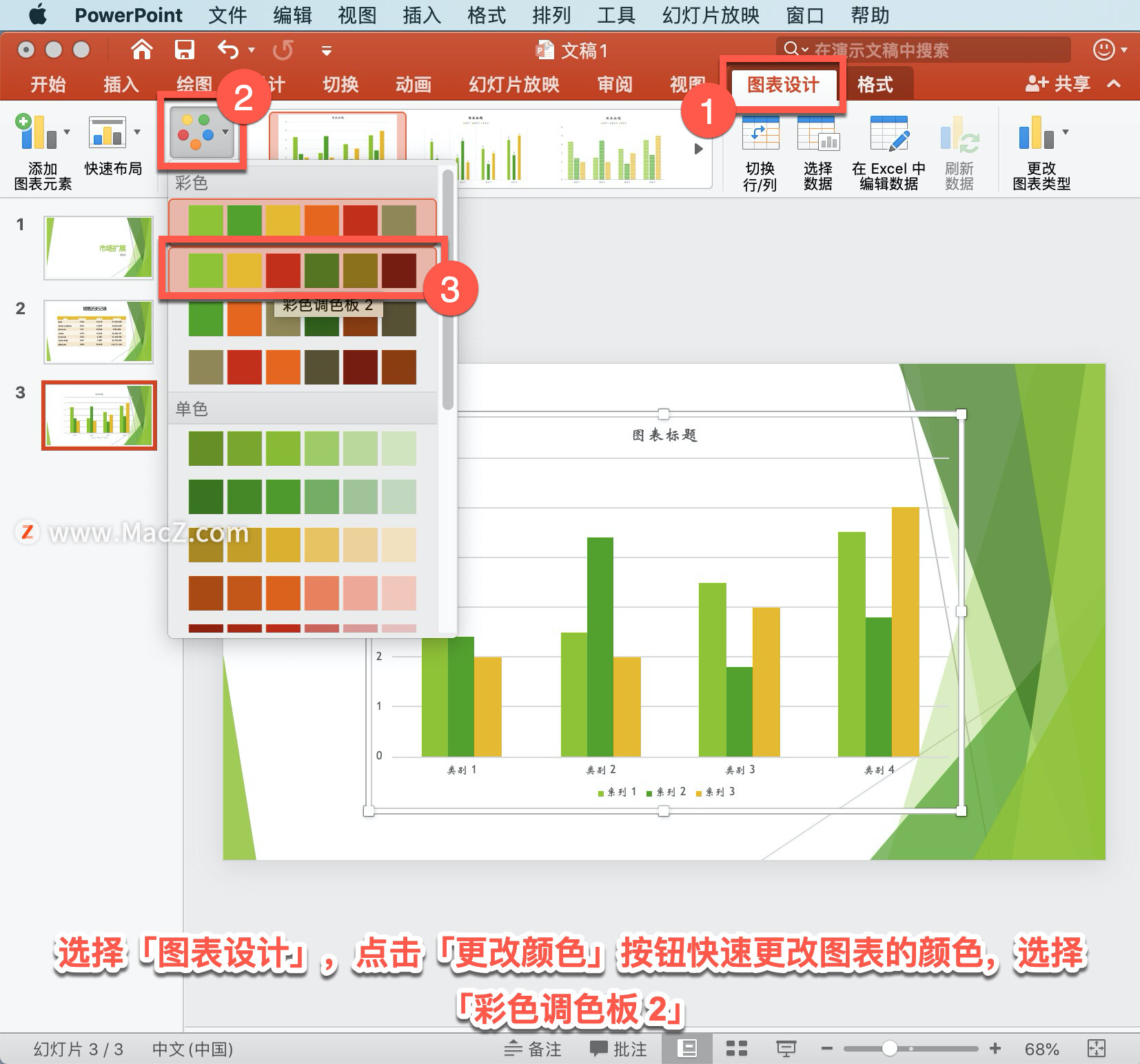Click the Undo arrow icon
Image resolution: width=1140 pixels, height=1064 pixels.
click(x=228, y=50)
